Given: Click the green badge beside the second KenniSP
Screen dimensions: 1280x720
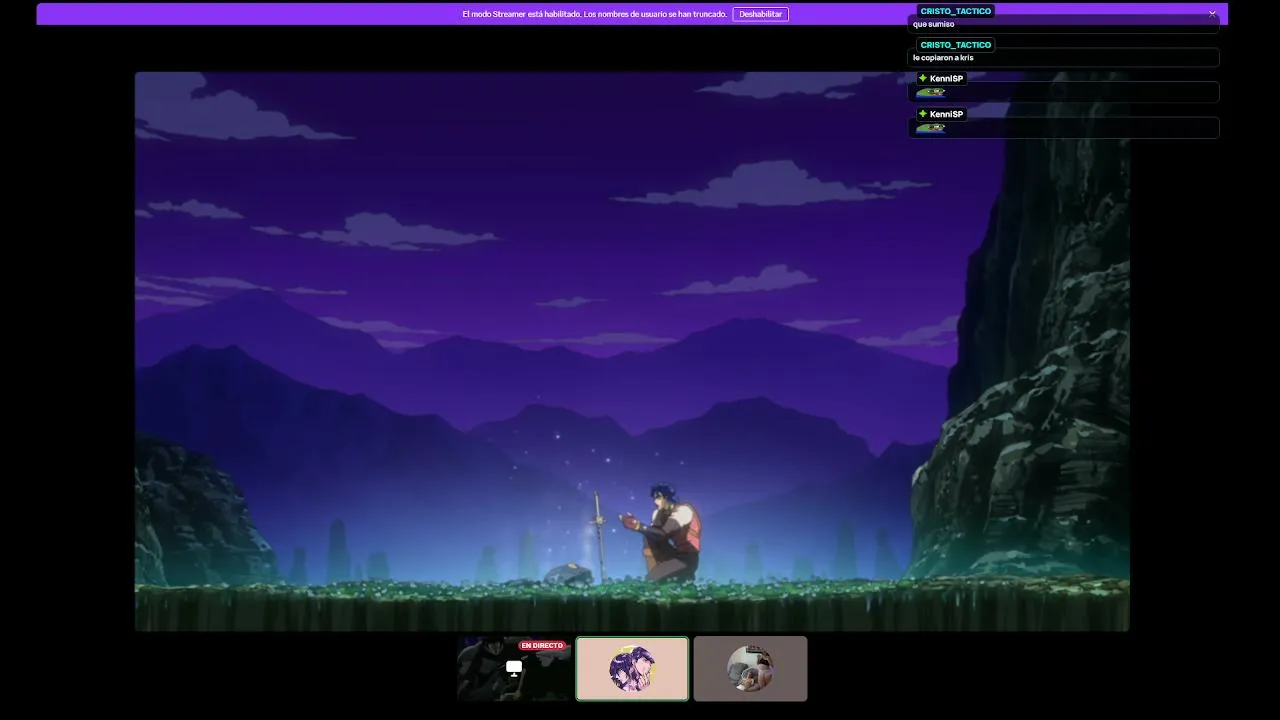Looking at the screenshot, I should tap(923, 114).
